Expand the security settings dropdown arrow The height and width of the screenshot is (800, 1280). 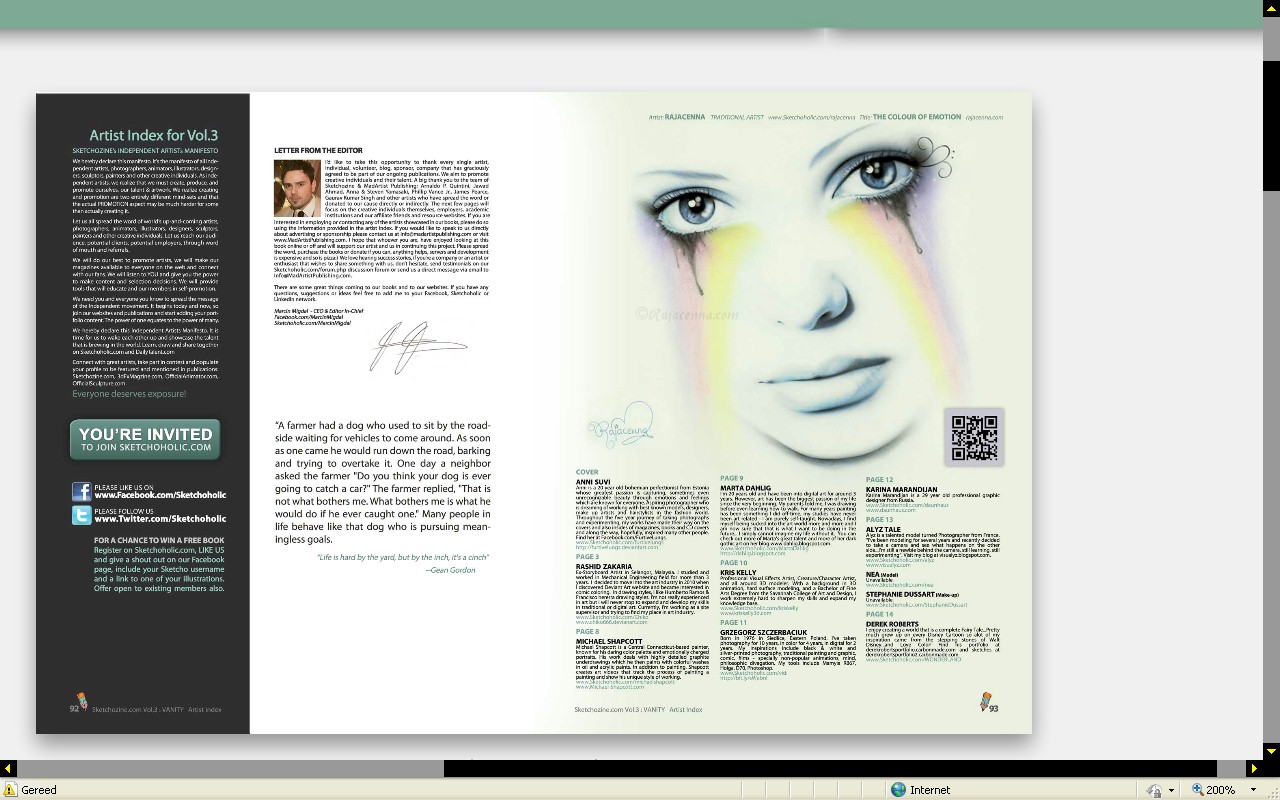point(1170,789)
